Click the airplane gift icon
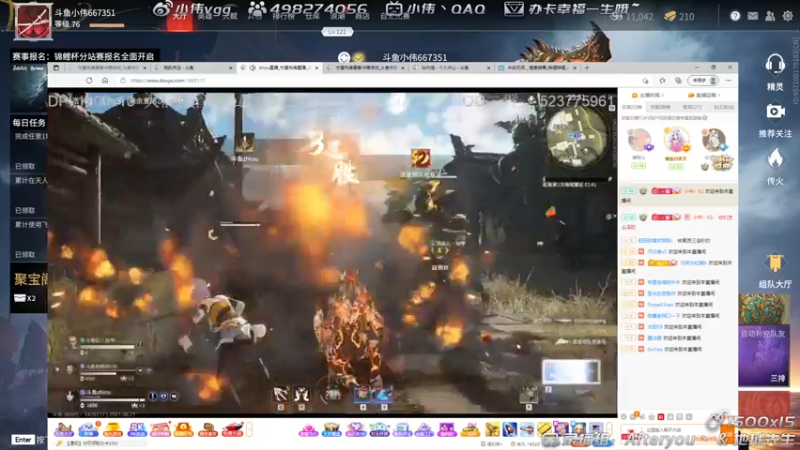The image size is (800, 450). click(x=527, y=430)
